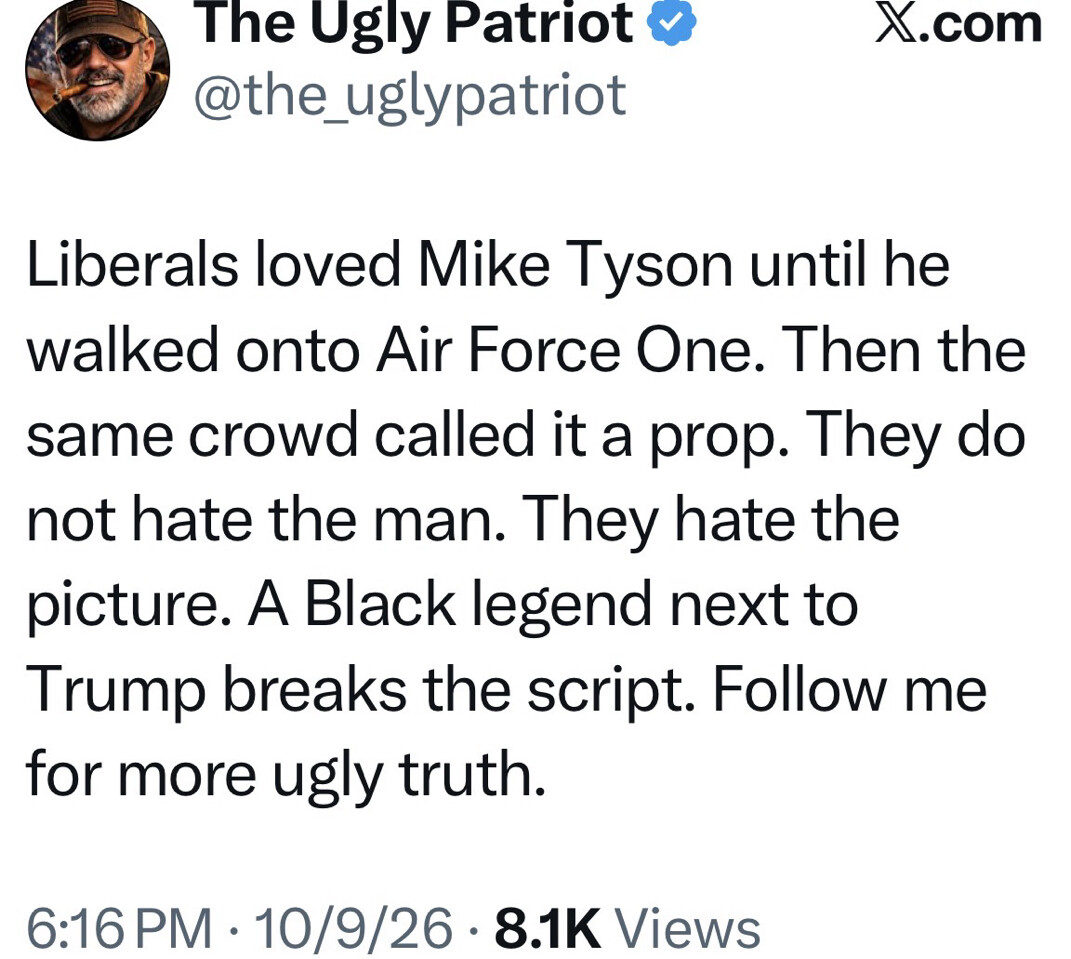
Task: Open The Ugly Patriot profile picture
Action: (x=98, y=68)
